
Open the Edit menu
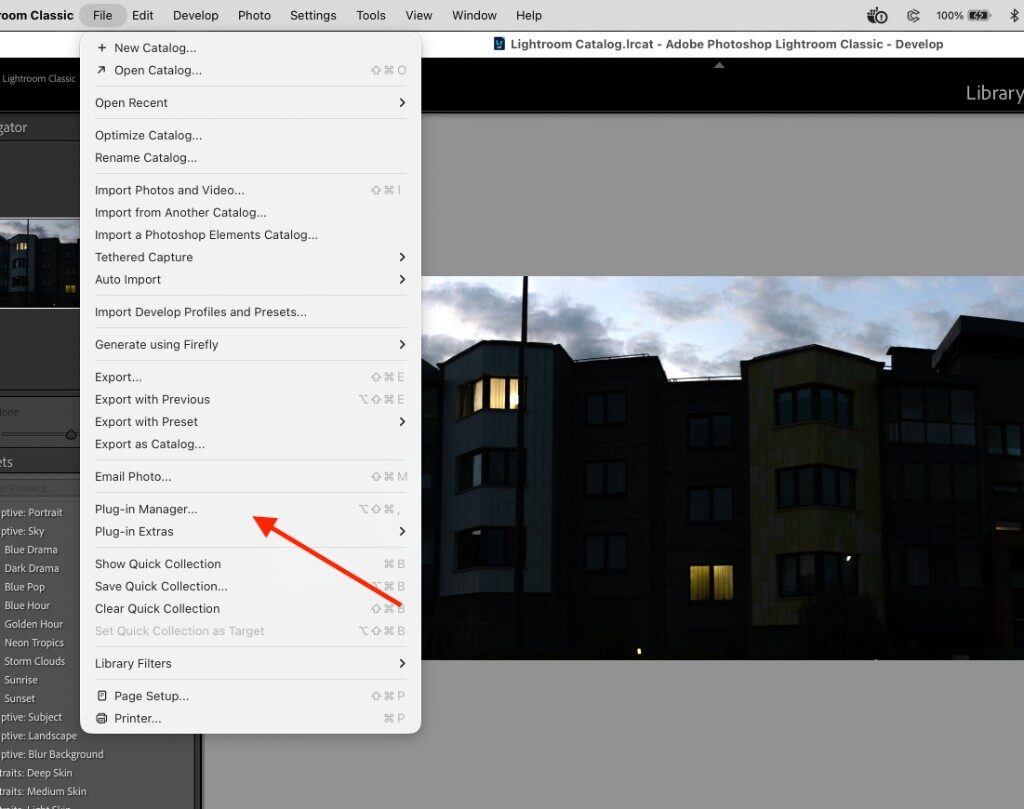pyautogui.click(x=142, y=15)
